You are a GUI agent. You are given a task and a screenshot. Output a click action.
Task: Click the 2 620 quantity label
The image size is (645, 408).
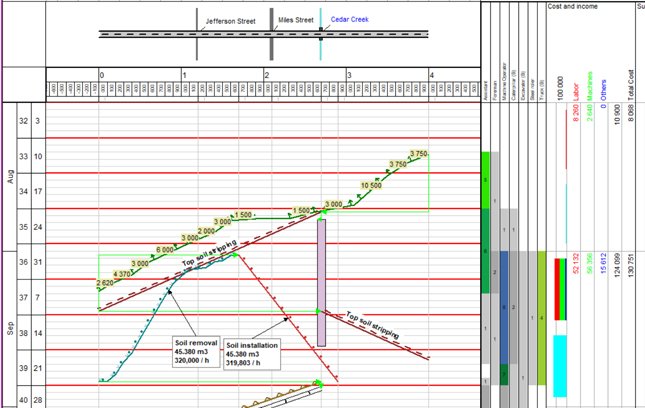105,283
